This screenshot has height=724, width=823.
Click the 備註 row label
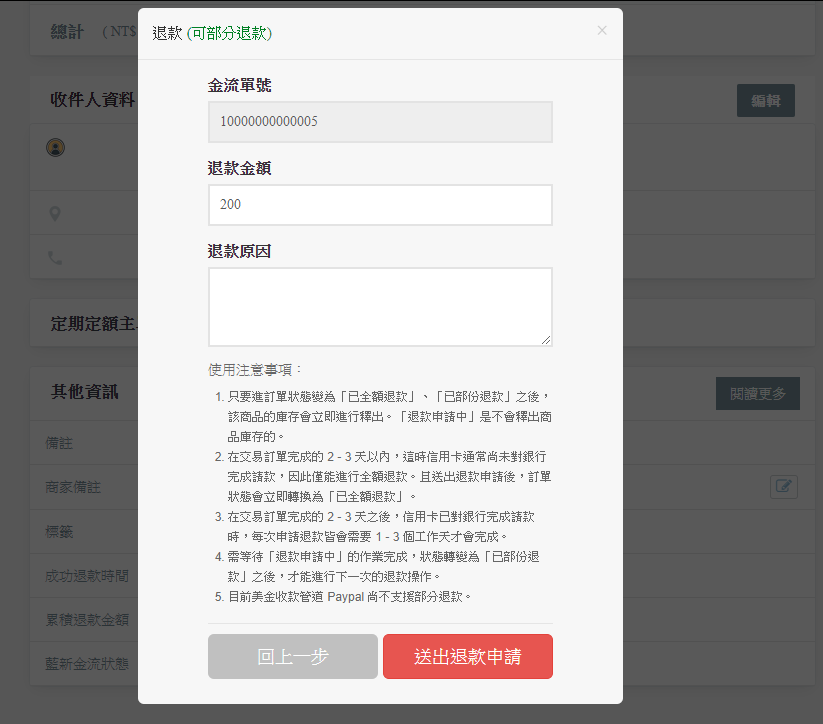tap(59, 443)
